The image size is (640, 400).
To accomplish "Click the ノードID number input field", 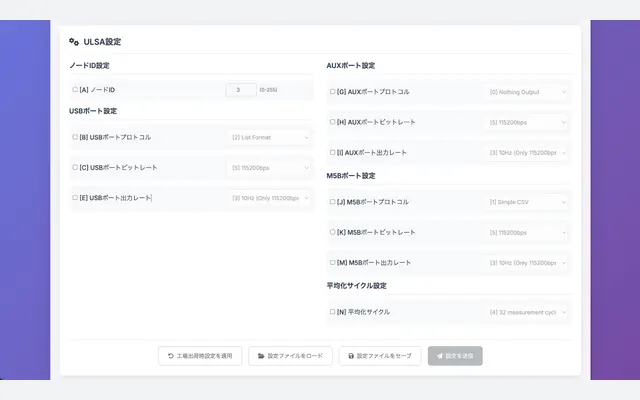I will (x=241, y=90).
